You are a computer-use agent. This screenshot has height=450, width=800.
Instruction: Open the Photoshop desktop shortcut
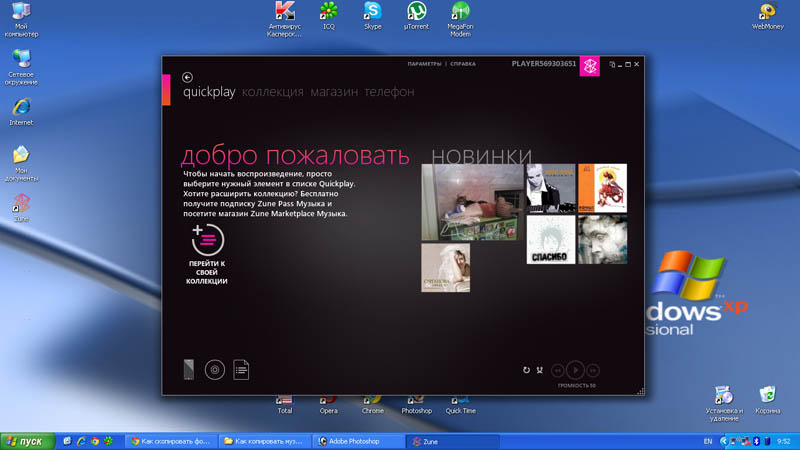coord(416,406)
